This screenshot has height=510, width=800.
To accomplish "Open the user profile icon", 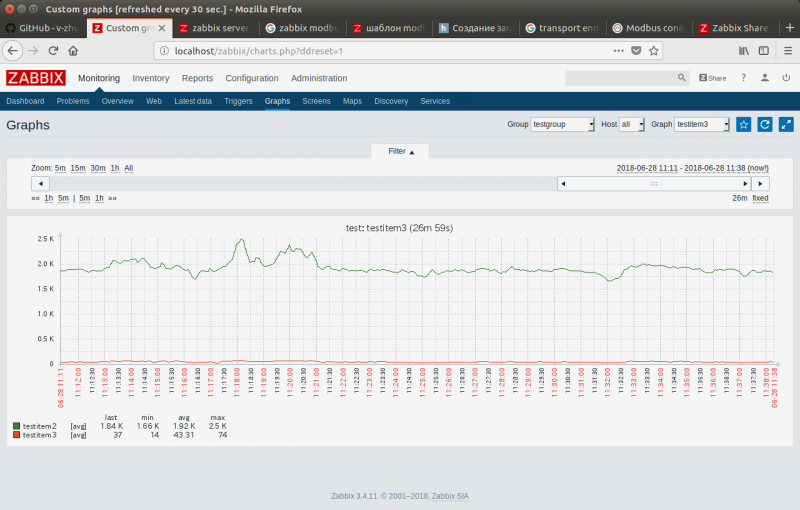I will [765, 77].
